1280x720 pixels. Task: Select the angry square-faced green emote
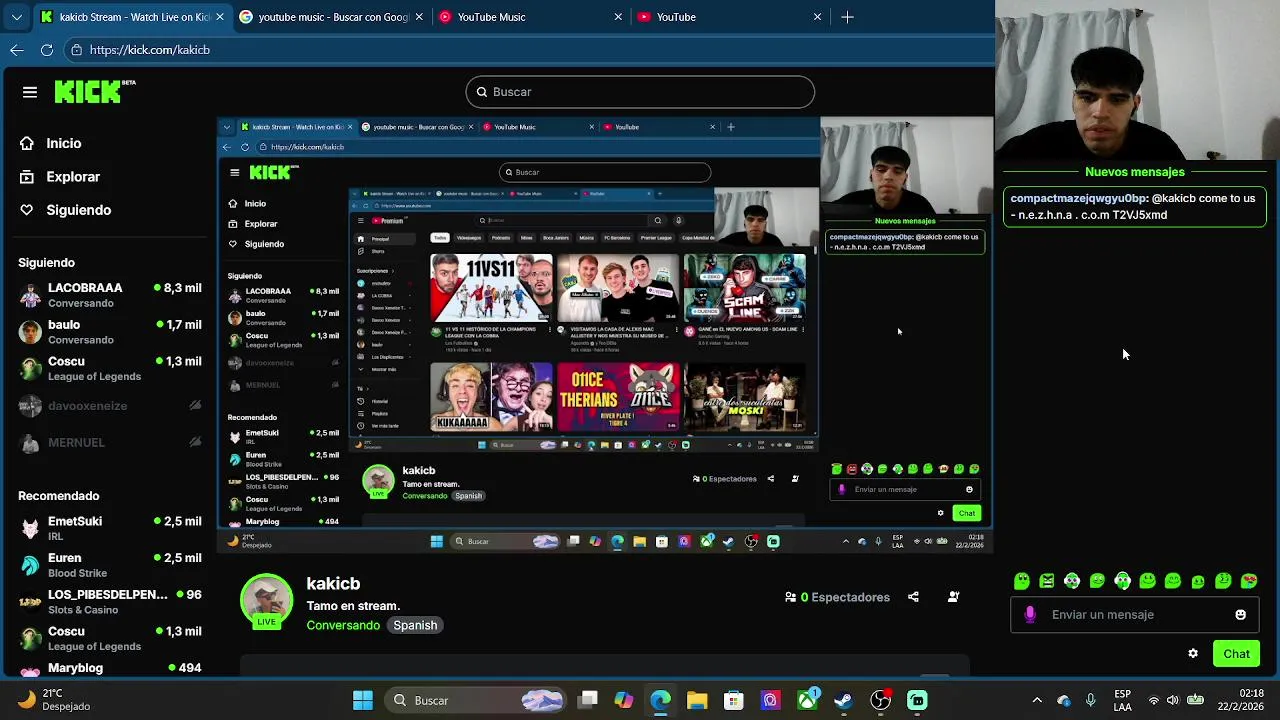coord(1047,581)
